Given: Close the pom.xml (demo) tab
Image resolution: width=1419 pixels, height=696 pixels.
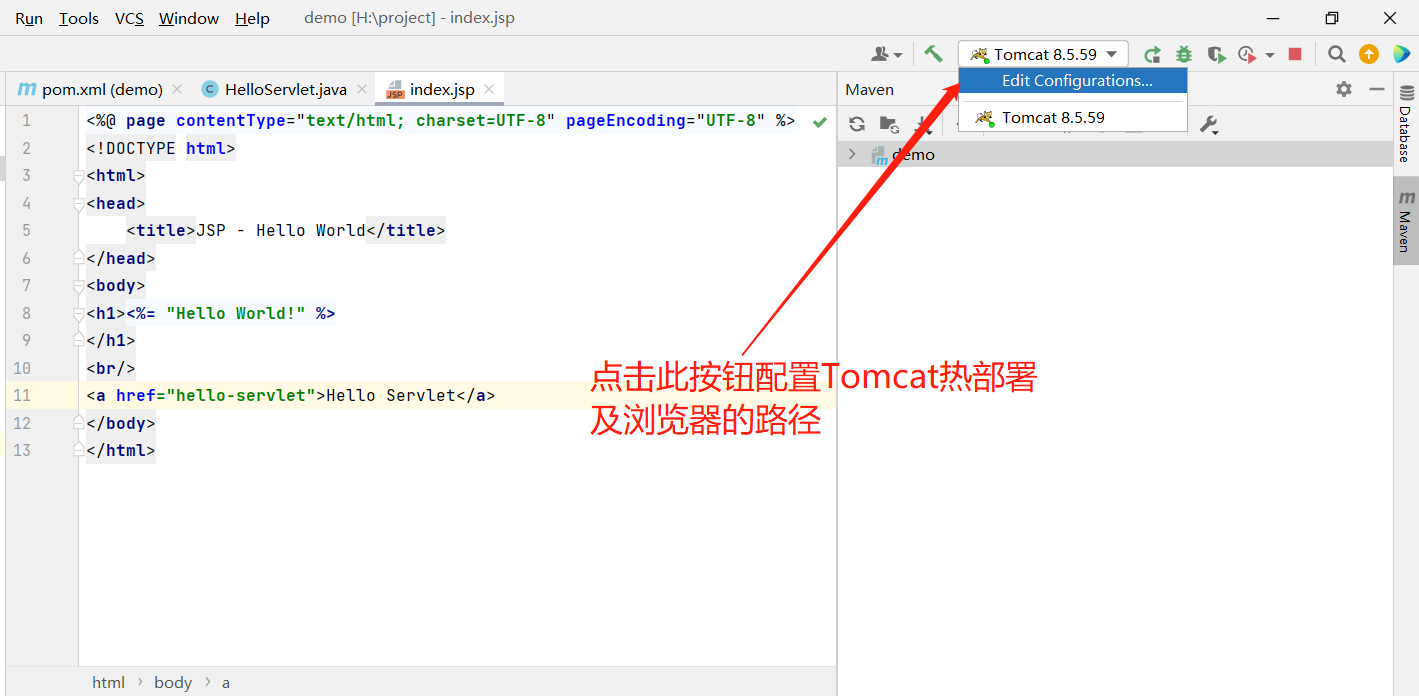Looking at the screenshot, I should [177, 89].
